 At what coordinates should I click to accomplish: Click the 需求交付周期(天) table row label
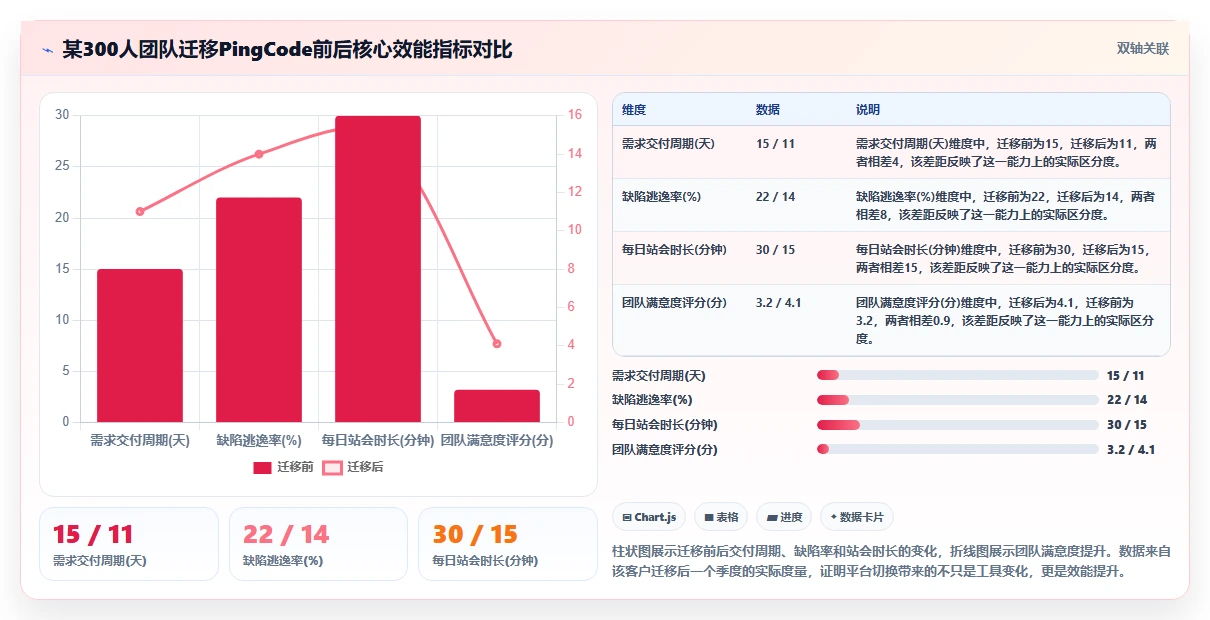(668, 143)
